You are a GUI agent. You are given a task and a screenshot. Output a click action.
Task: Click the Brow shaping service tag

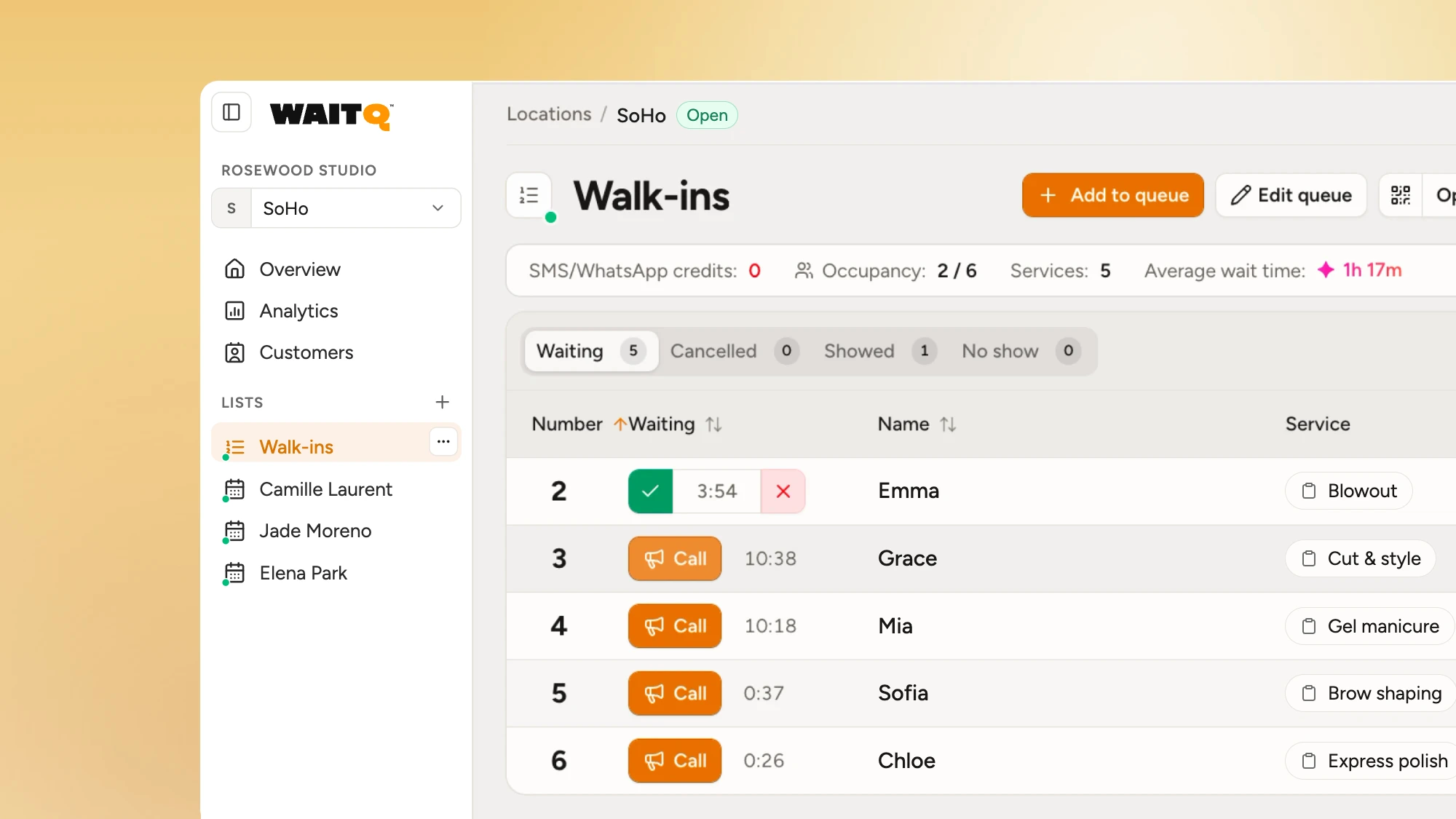click(x=1371, y=693)
